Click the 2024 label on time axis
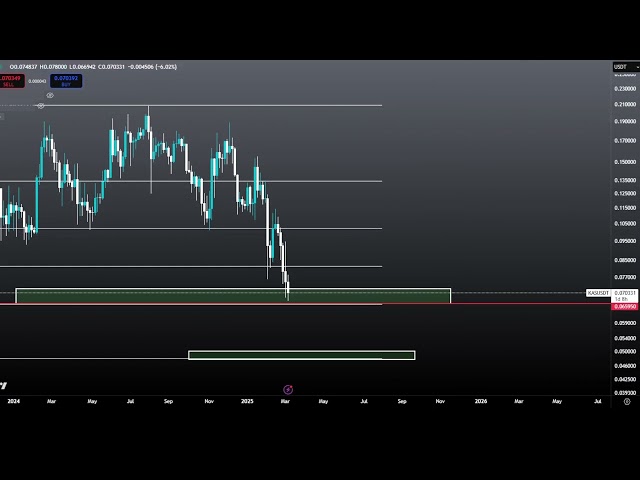 coord(13,401)
